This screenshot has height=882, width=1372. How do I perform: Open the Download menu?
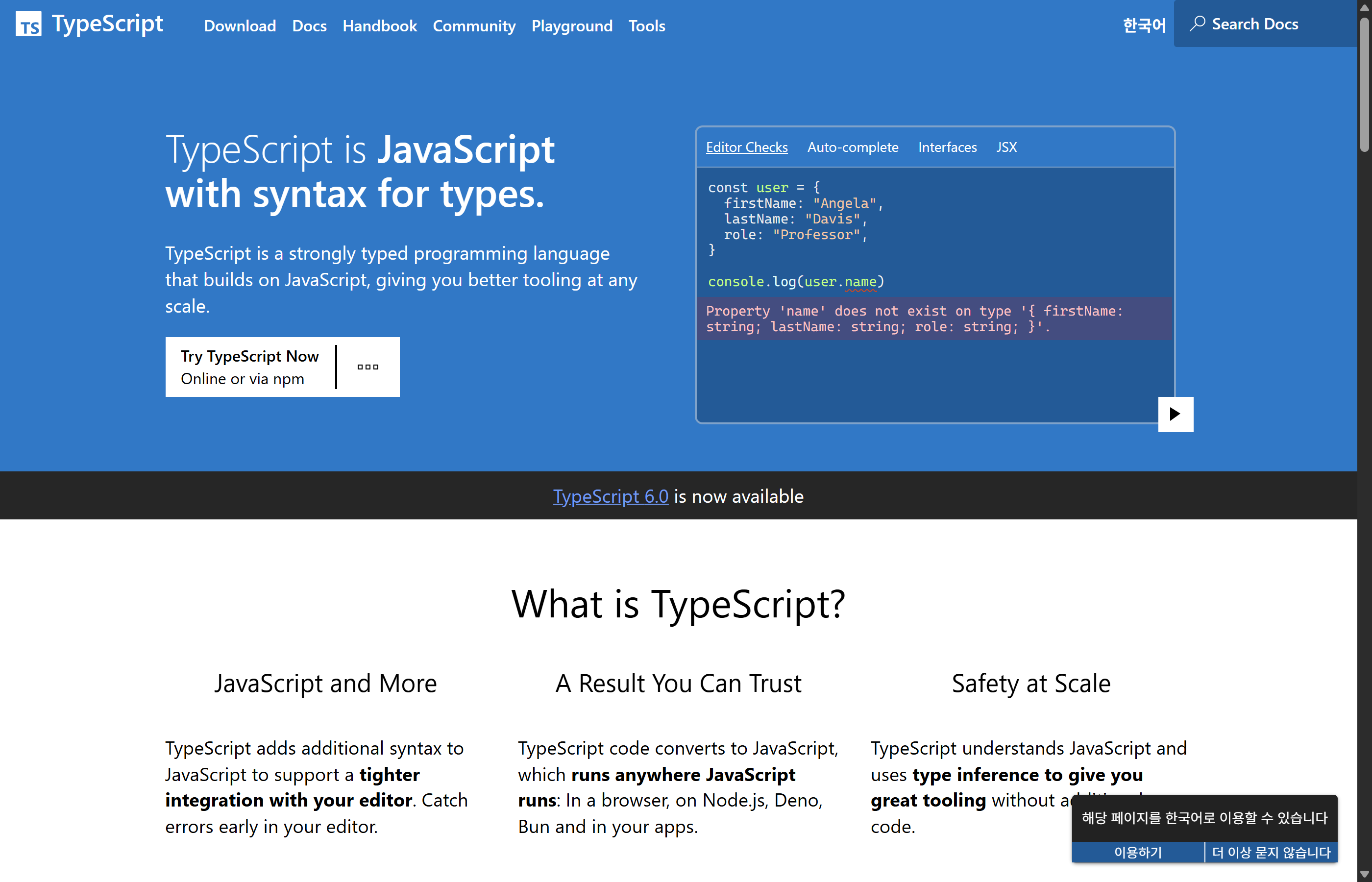pos(240,26)
